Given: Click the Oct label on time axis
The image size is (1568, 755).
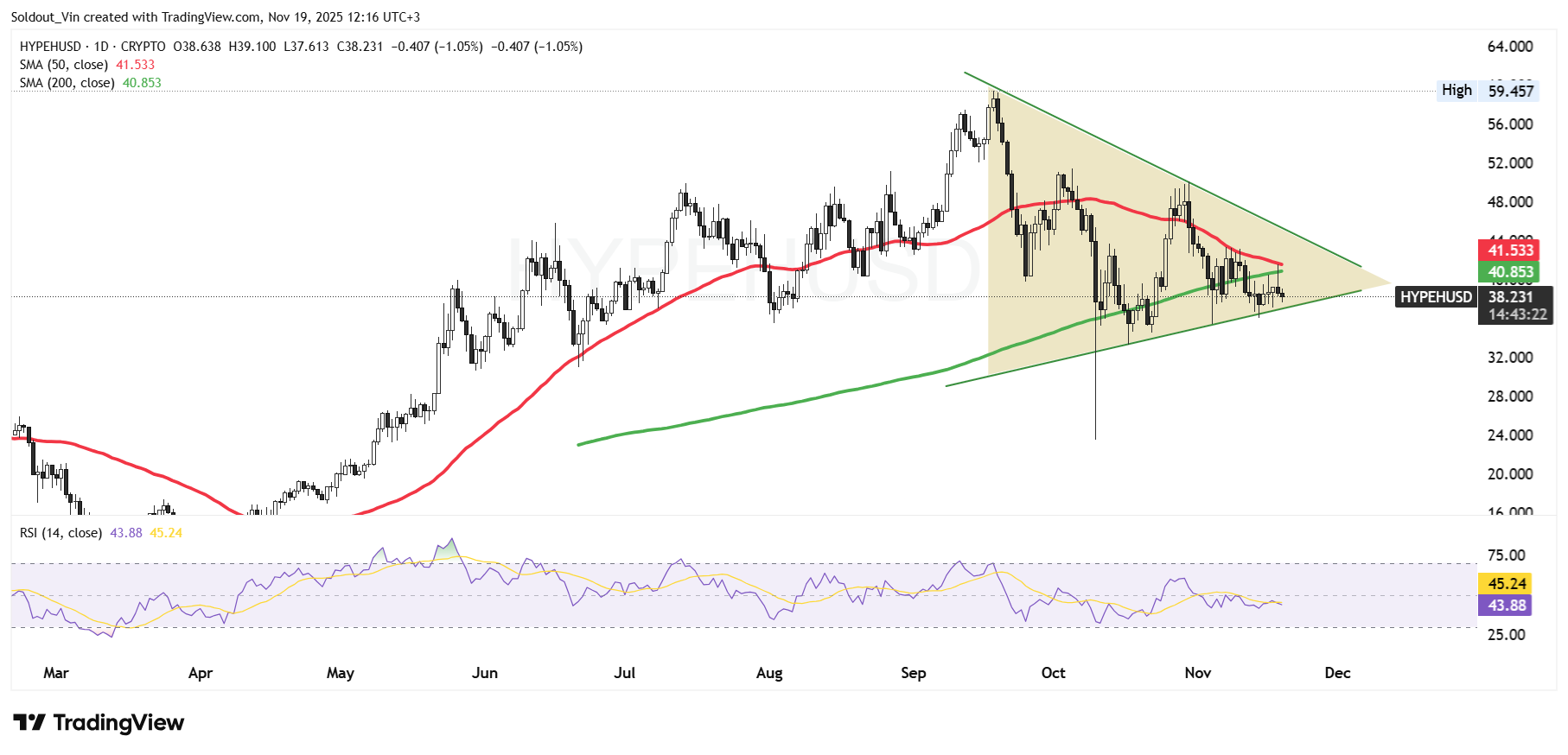Looking at the screenshot, I should [x=1053, y=673].
